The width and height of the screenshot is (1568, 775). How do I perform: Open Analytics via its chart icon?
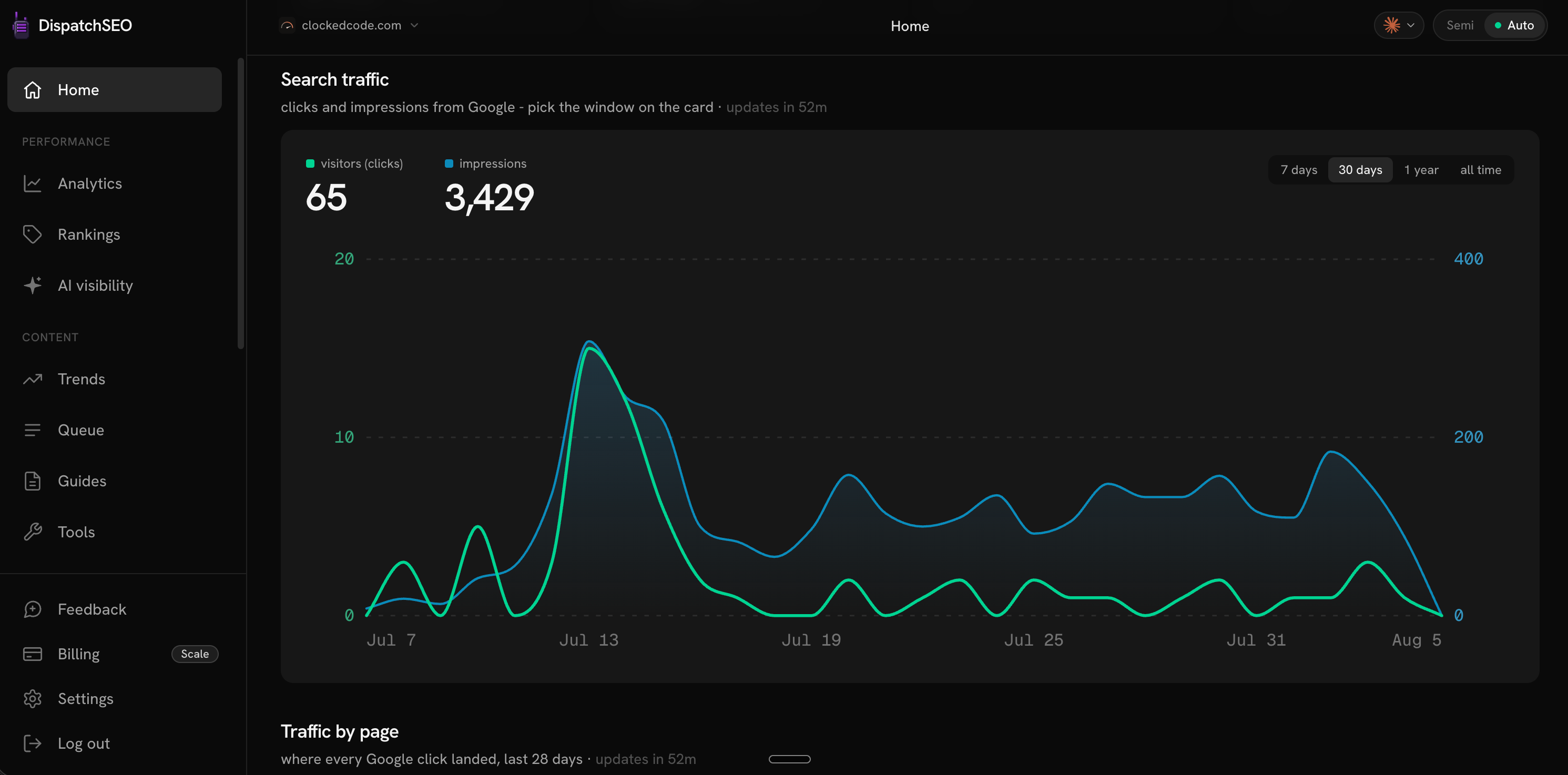[32, 183]
